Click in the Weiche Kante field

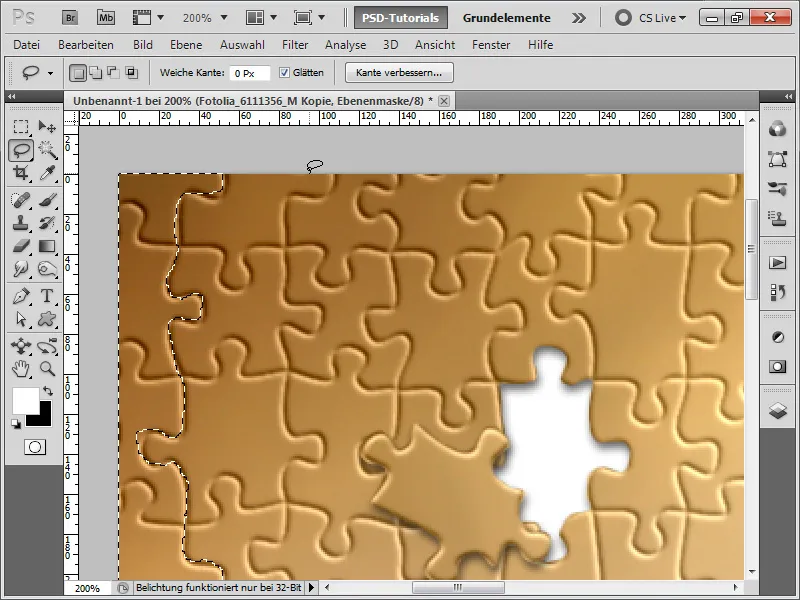(x=249, y=73)
